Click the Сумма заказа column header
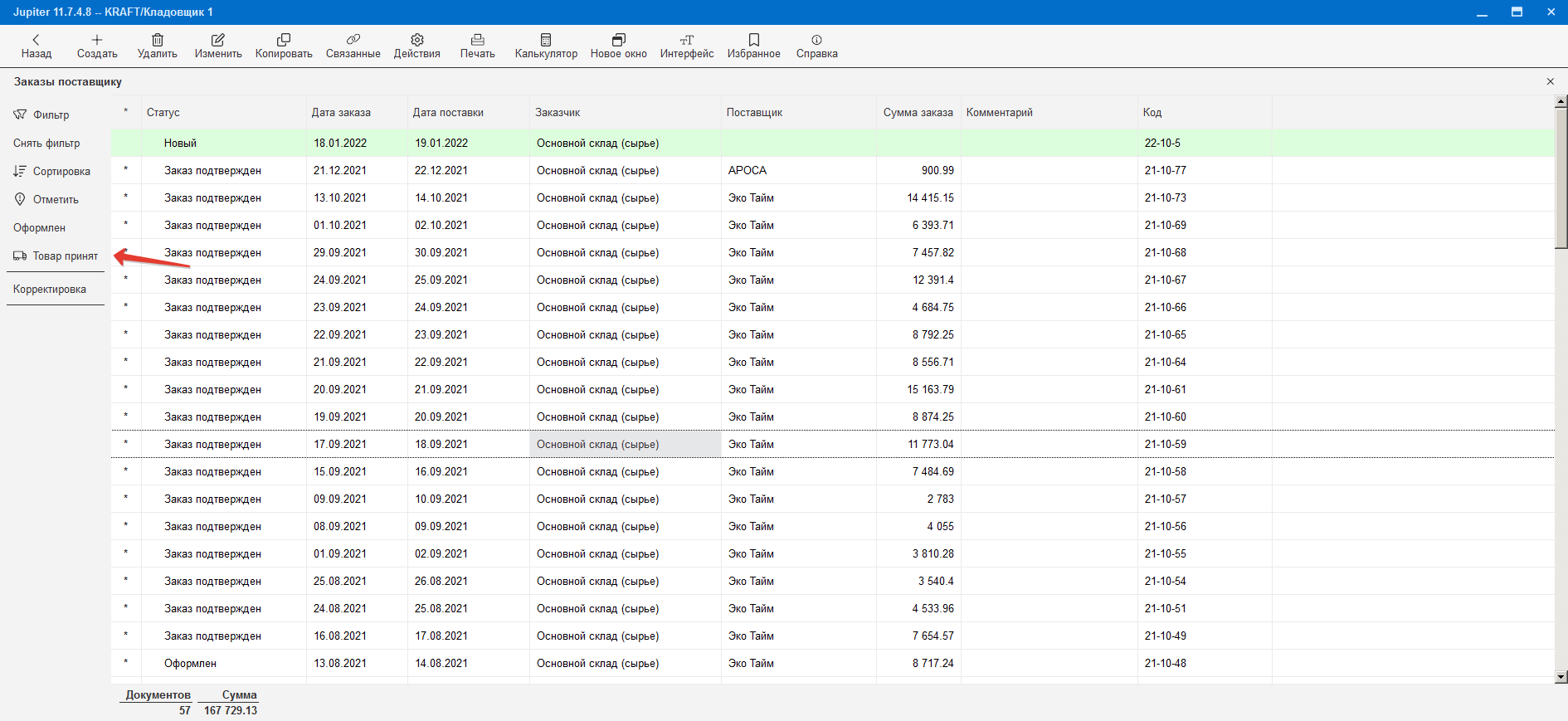Image resolution: width=1568 pixels, height=721 pixels. click(918, 112)
